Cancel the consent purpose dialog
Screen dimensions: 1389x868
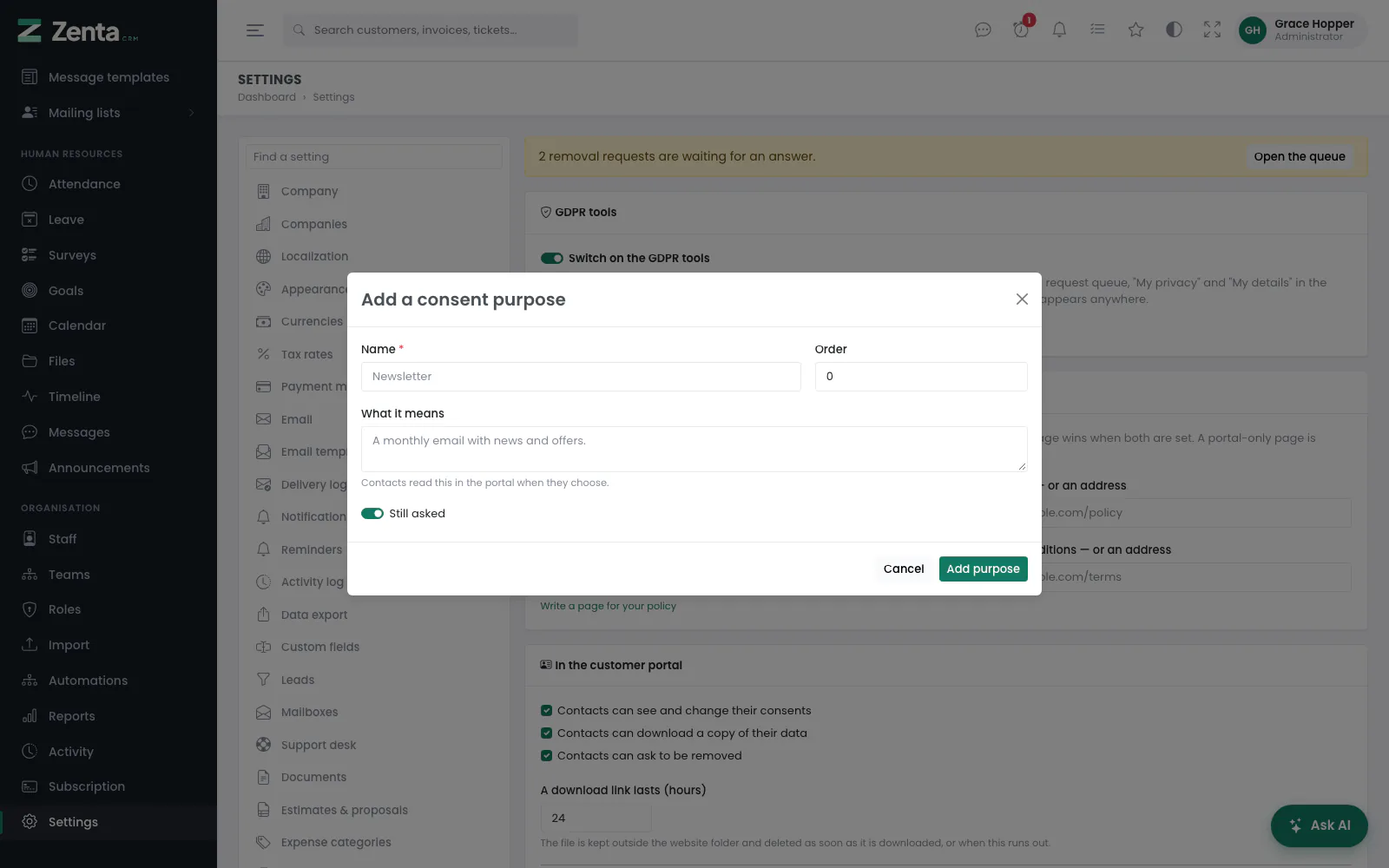904,569
